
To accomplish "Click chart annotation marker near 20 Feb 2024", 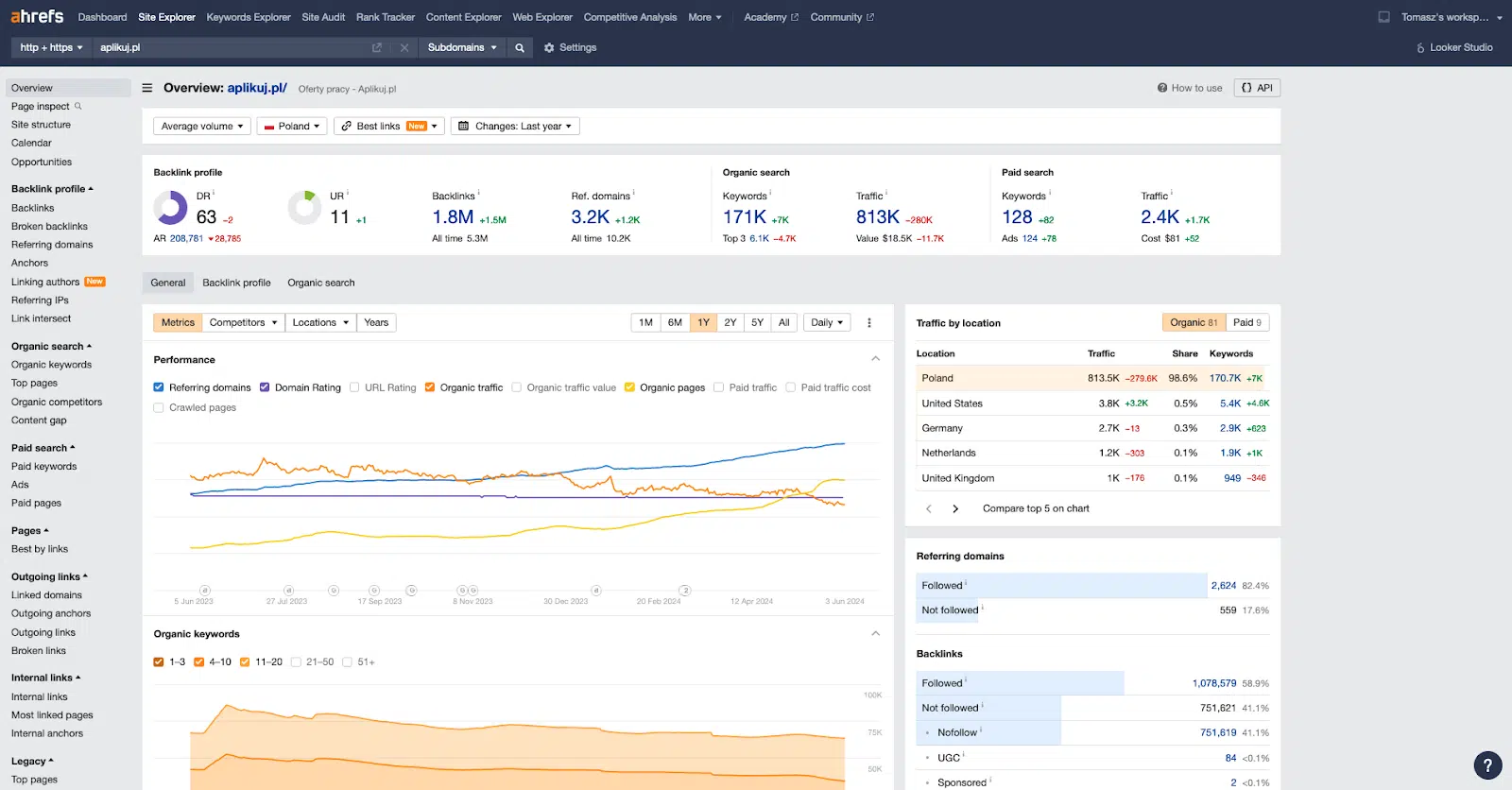I will pos(685,591).
